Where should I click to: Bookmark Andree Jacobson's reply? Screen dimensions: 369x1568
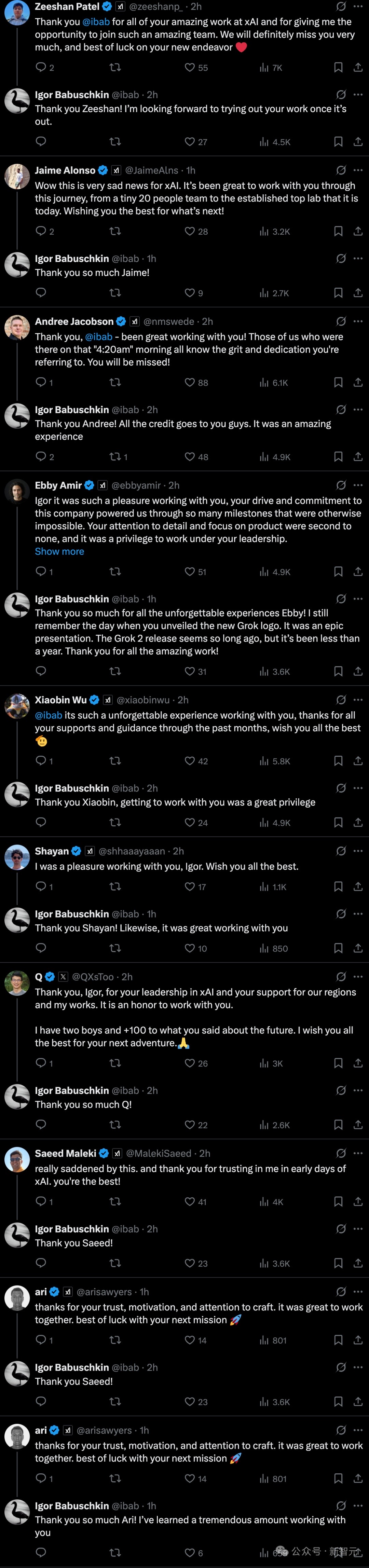pos(338,382)
